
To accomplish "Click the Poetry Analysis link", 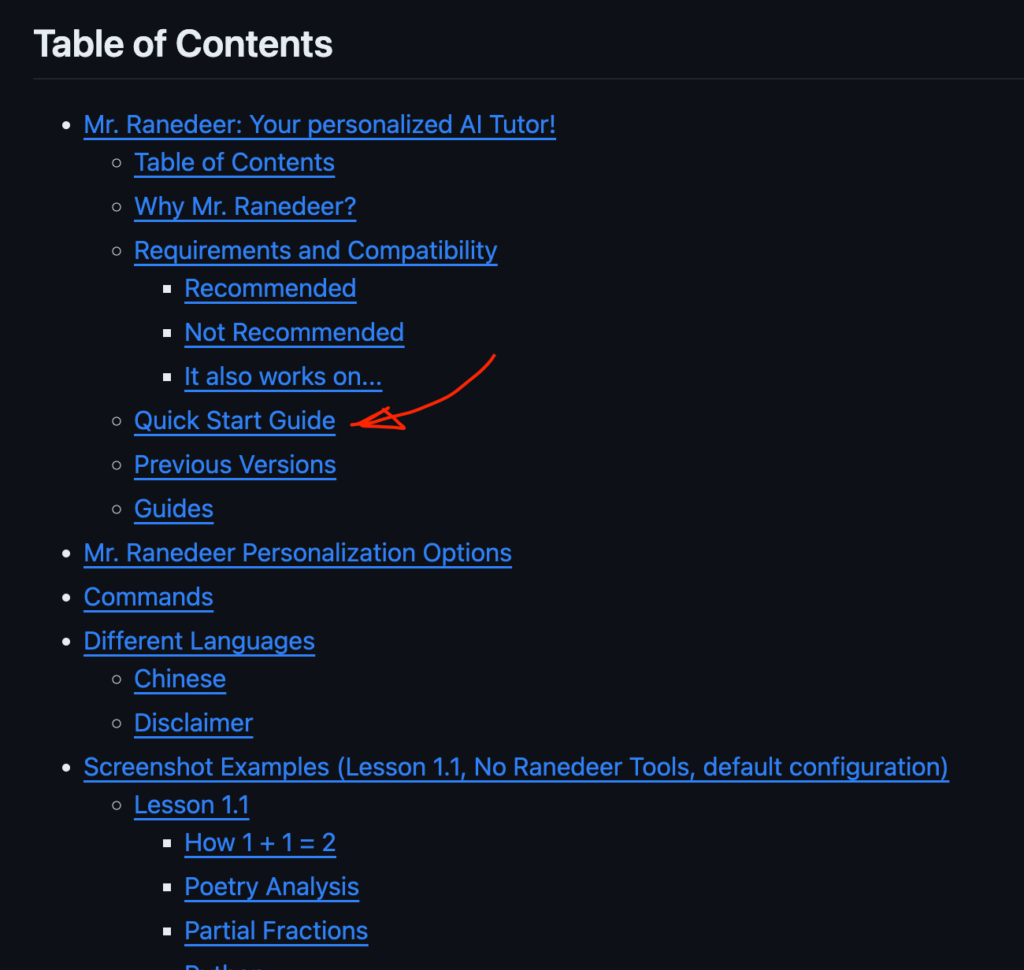I will pyautogui.click(x=272, y=887).
